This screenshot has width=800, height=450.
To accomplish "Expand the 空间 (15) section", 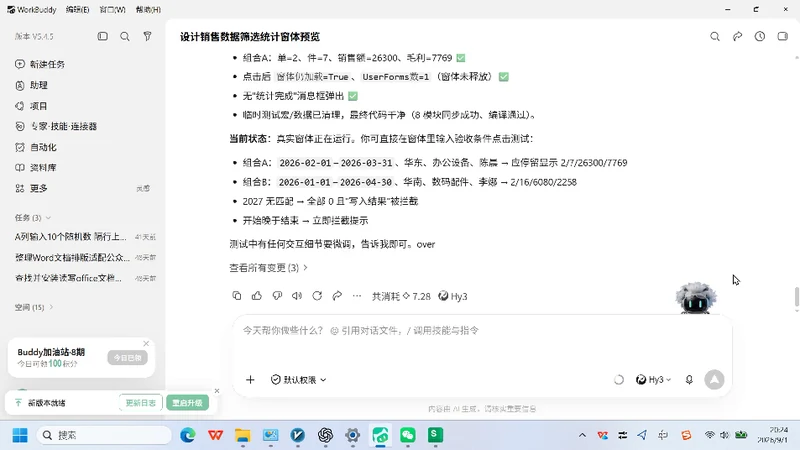I will click(x=34, y=308).
